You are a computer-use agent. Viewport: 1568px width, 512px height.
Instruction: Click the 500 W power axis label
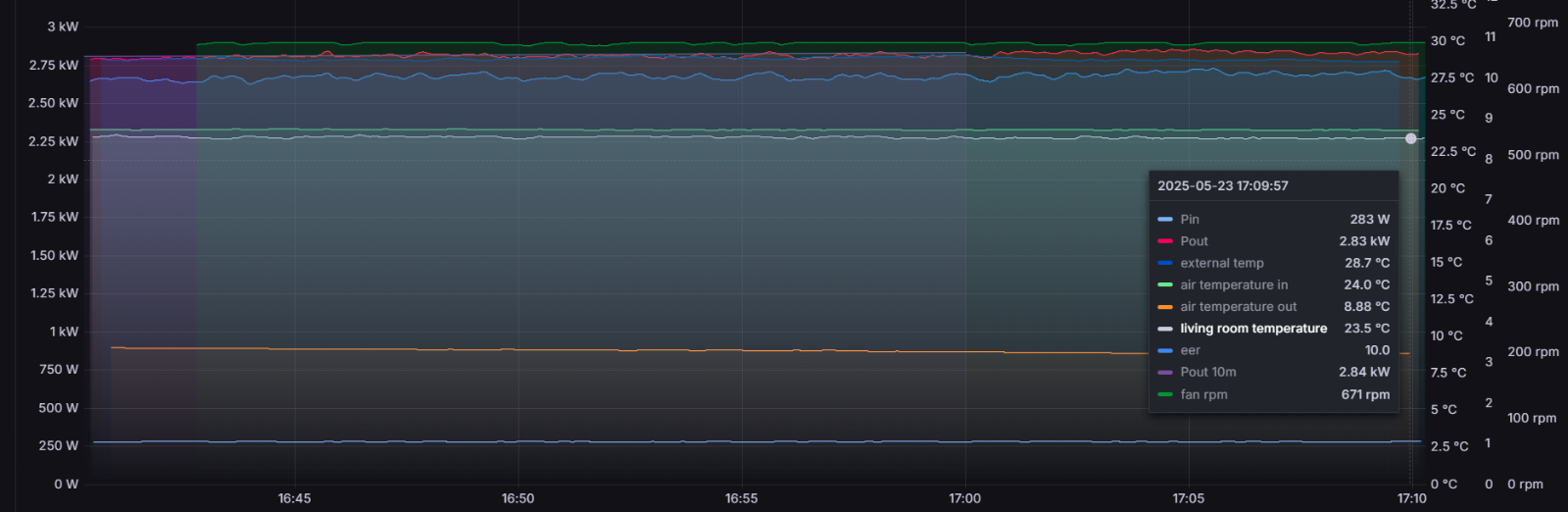click(59, 408)
